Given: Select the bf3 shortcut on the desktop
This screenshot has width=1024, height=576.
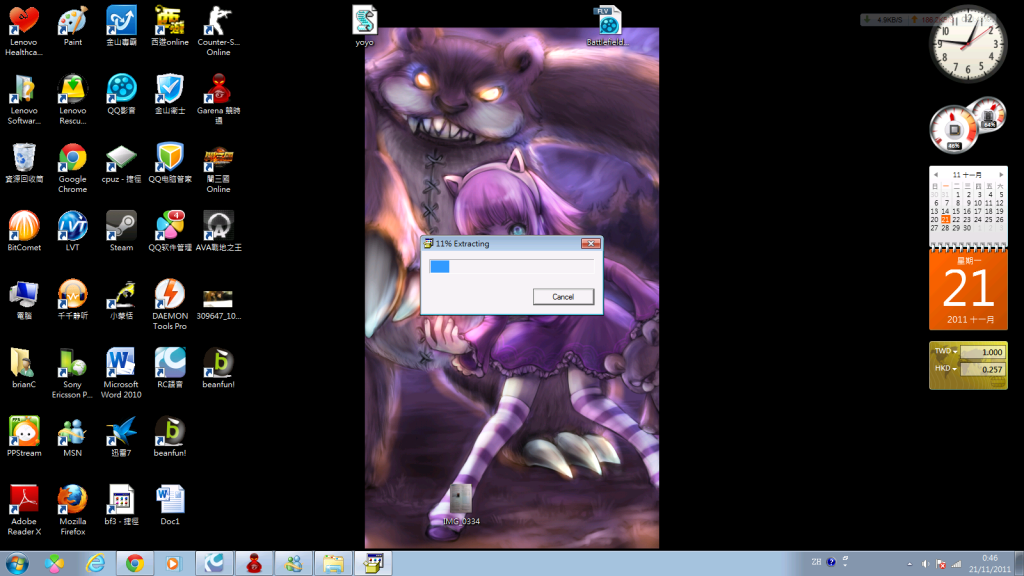Looking at the screenshot, I should (x=121, y=505).
